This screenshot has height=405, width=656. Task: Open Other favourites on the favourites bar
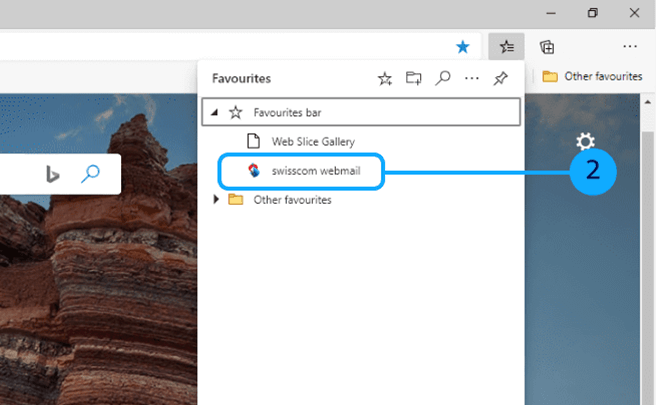(592, 76)
